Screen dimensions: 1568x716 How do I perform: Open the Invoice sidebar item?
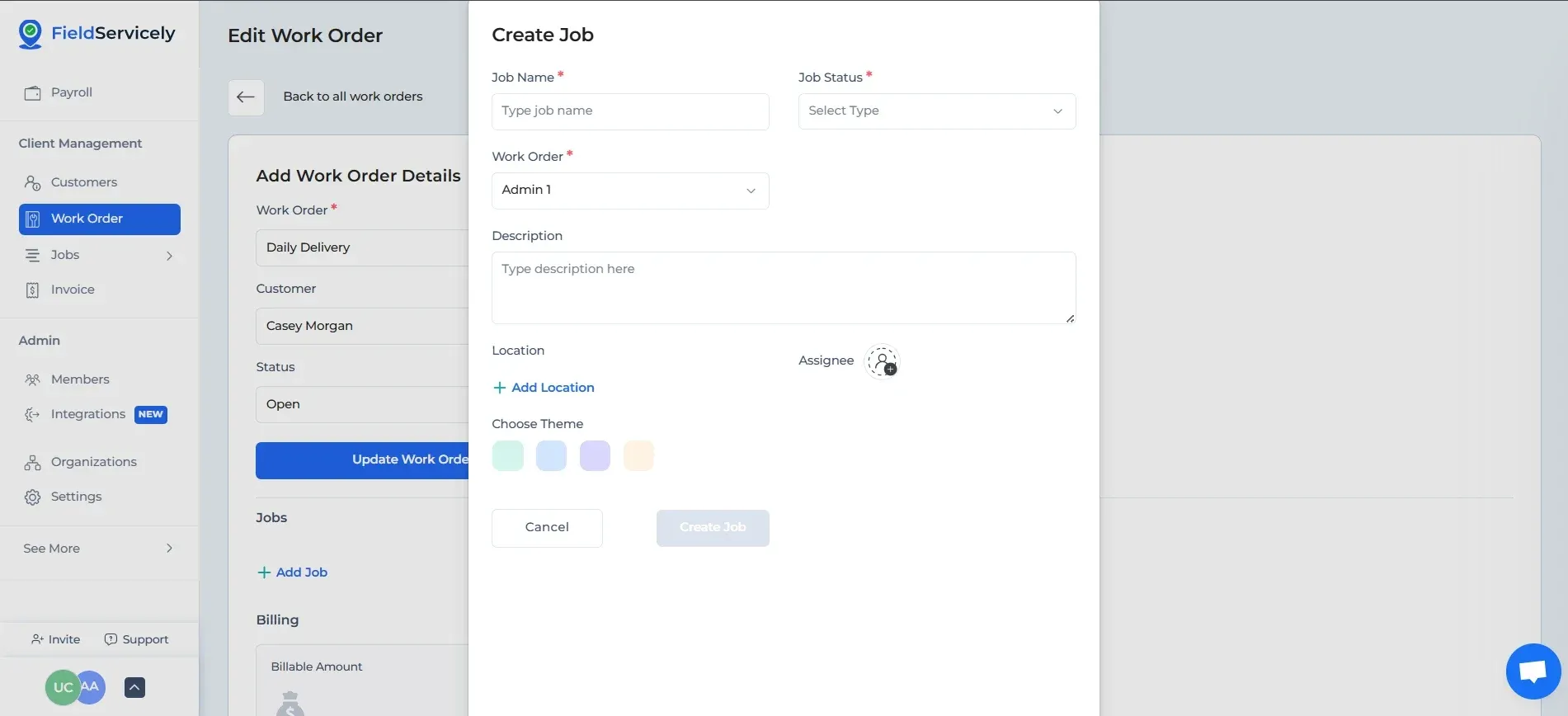click(73, 290)
